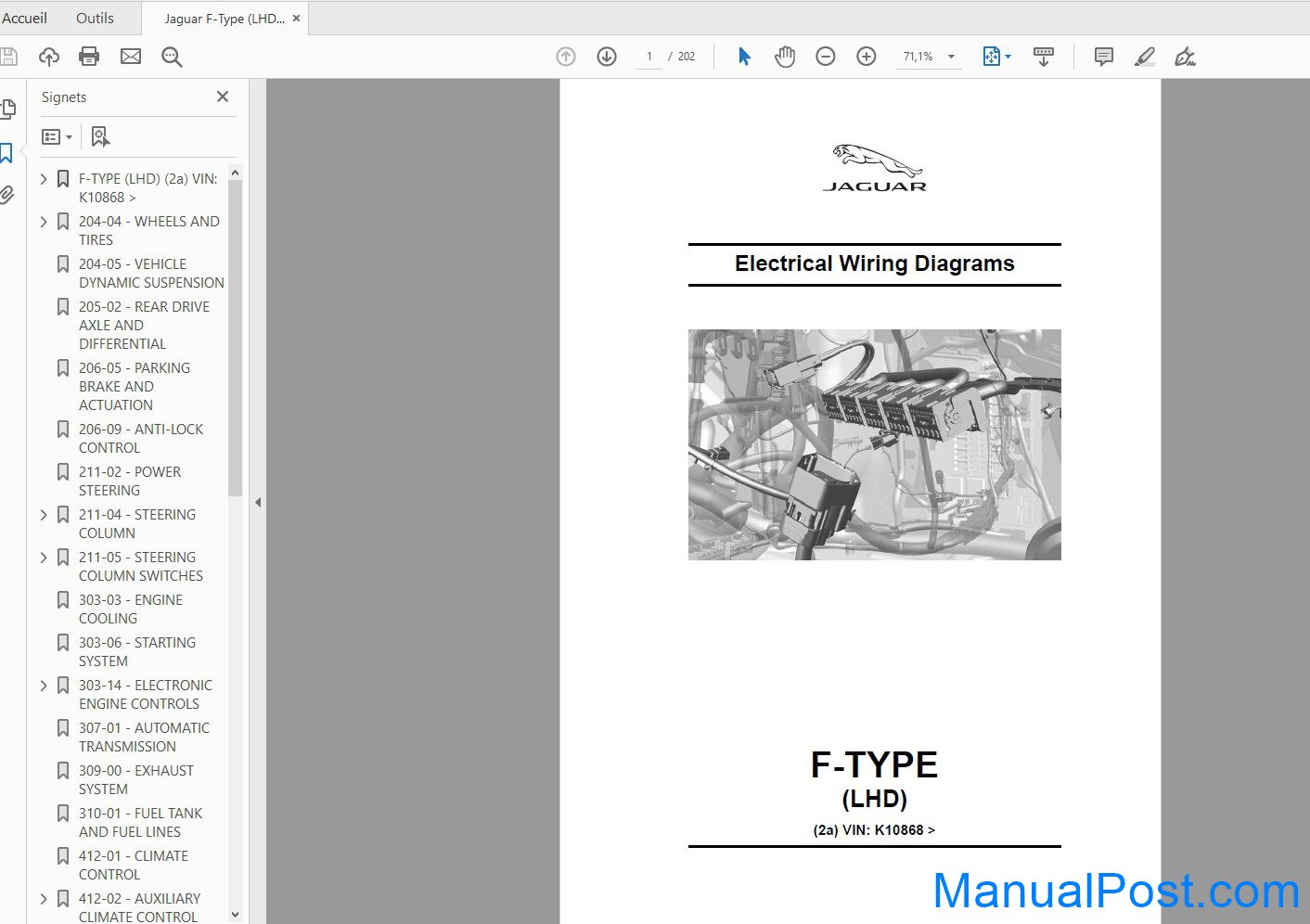Open the Find text magnifier icon
The height and width of the screenshot is (924, 1310).
click(172, 57)
